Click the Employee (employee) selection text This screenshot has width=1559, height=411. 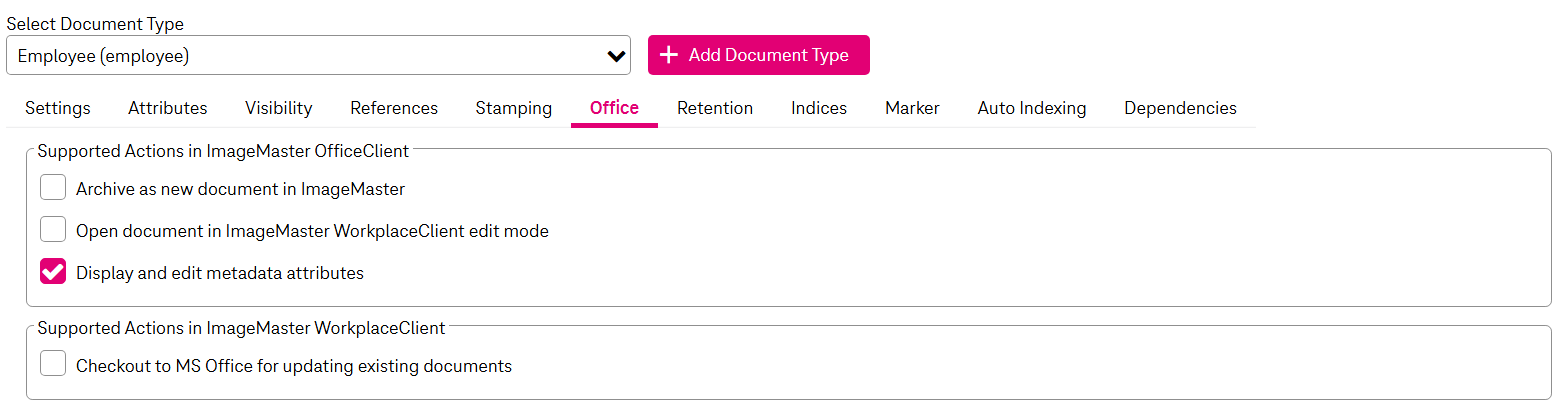click(104, 56)
